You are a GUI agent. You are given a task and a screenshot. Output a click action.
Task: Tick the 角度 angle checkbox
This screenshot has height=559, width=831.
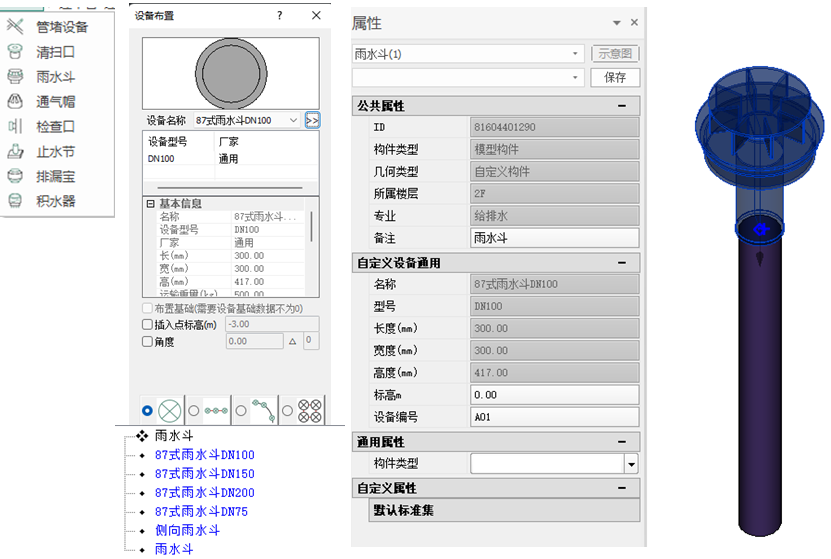pyautogui.click(x=148, y=342)
